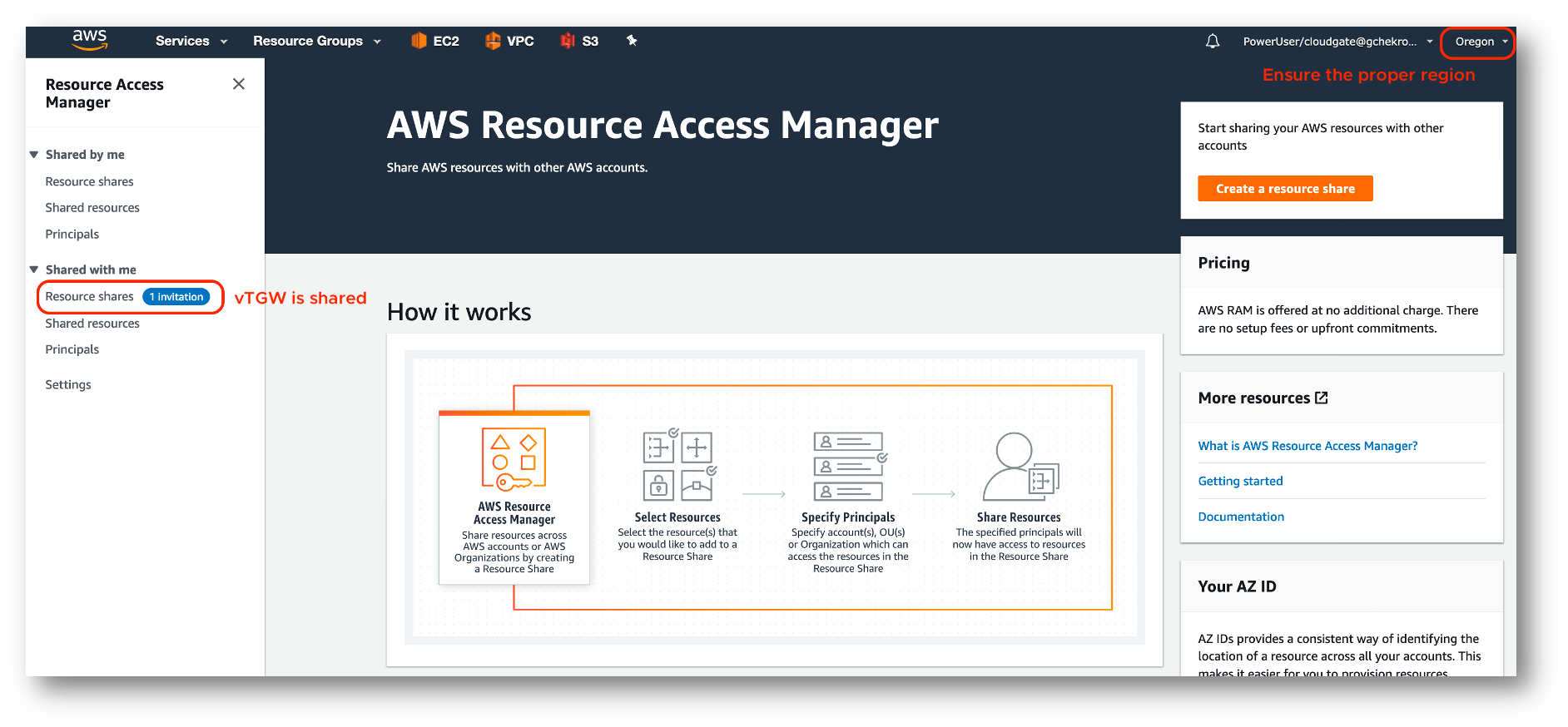Open Principals under Shared by me

pyautogui.click(x=72, y=235)
